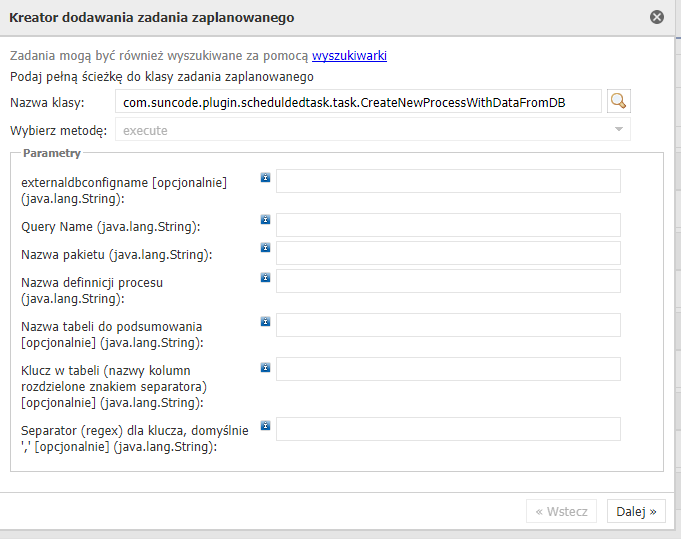Click info icon beside Query Name
The image size is (681, 539).
point(265,219)
